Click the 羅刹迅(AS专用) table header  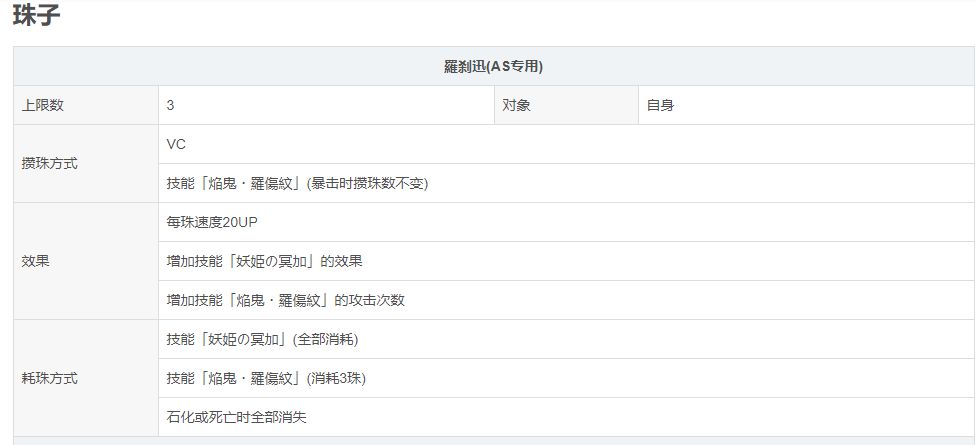tap(494, 67)
